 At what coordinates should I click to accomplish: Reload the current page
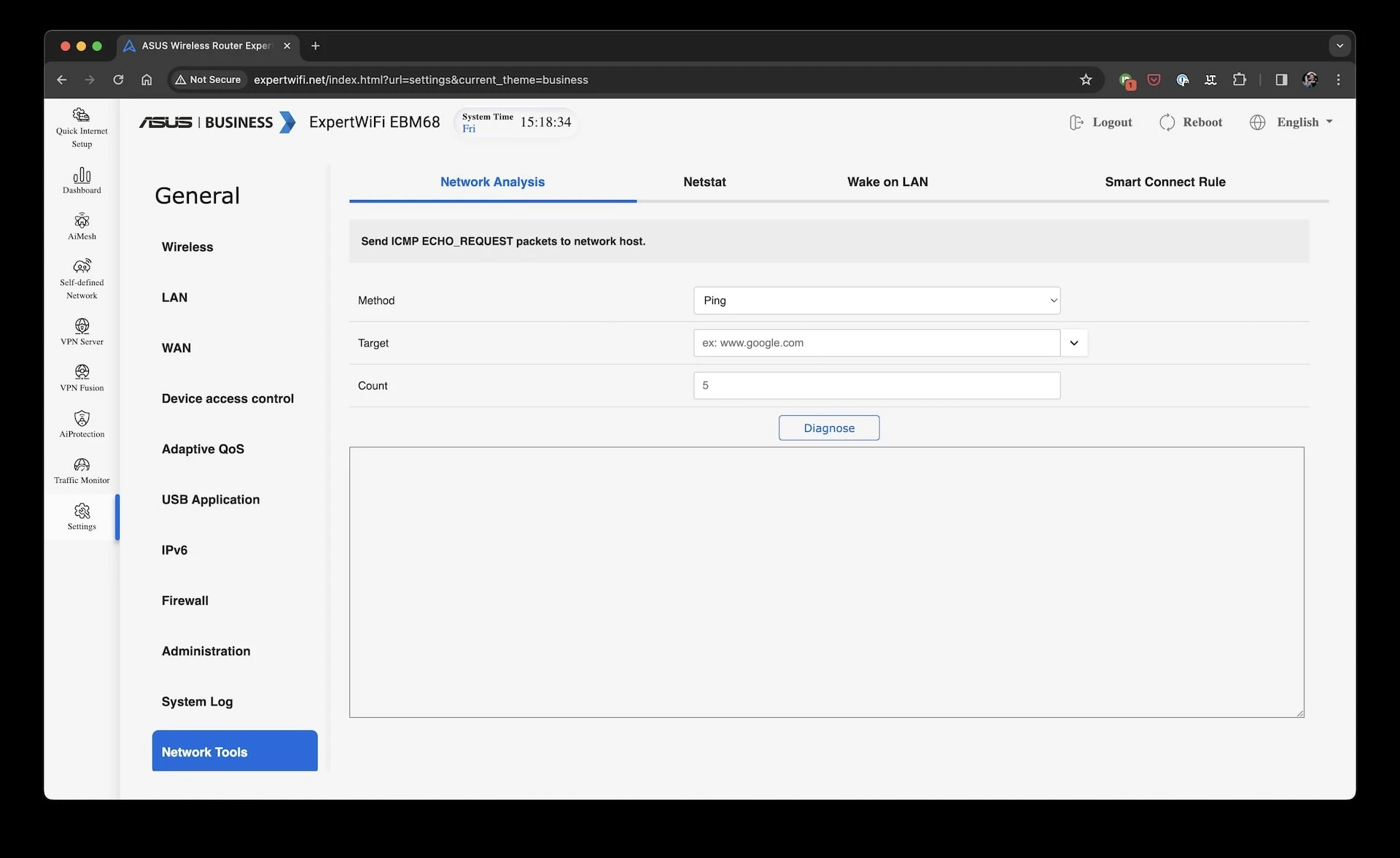tap(118, 80)
